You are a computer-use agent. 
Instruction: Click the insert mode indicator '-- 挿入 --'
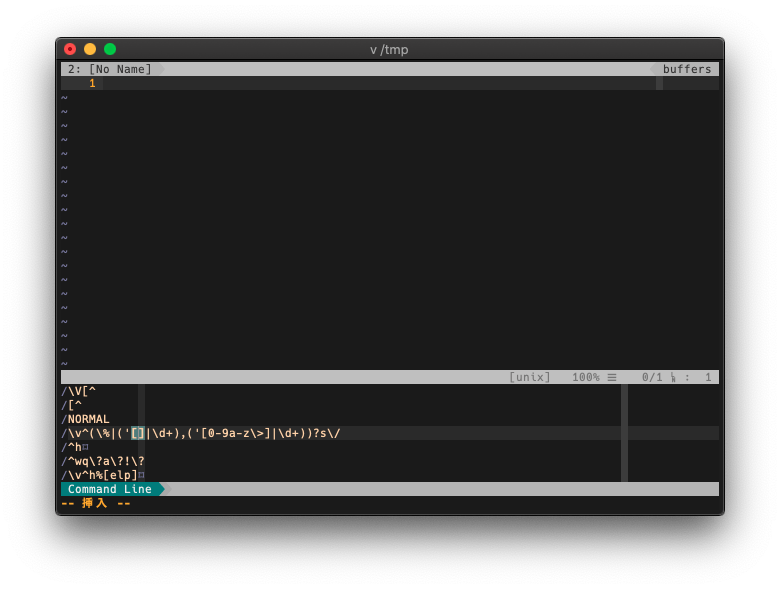(x=96, y=503)
